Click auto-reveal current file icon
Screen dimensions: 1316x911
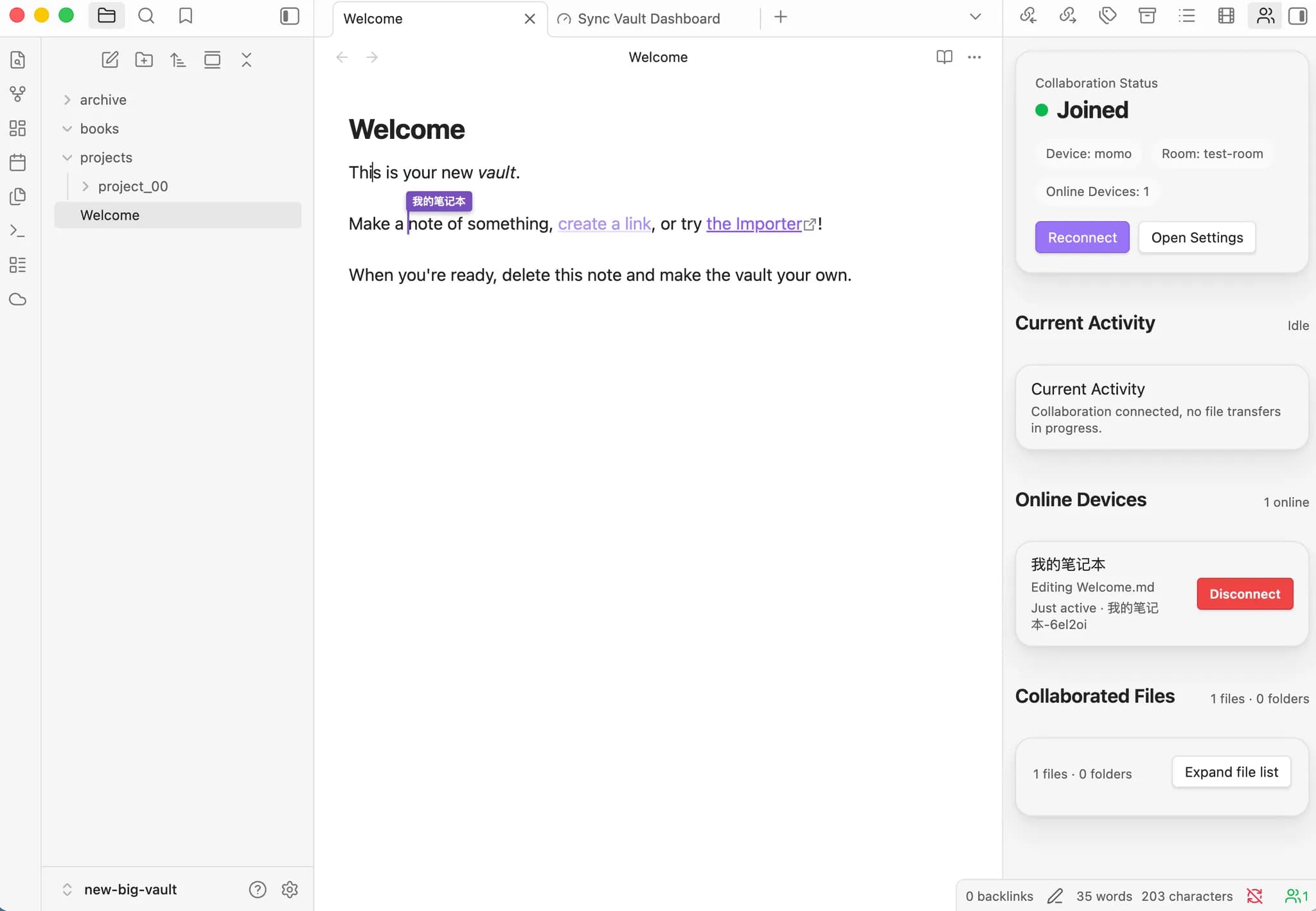click(212, 60)
